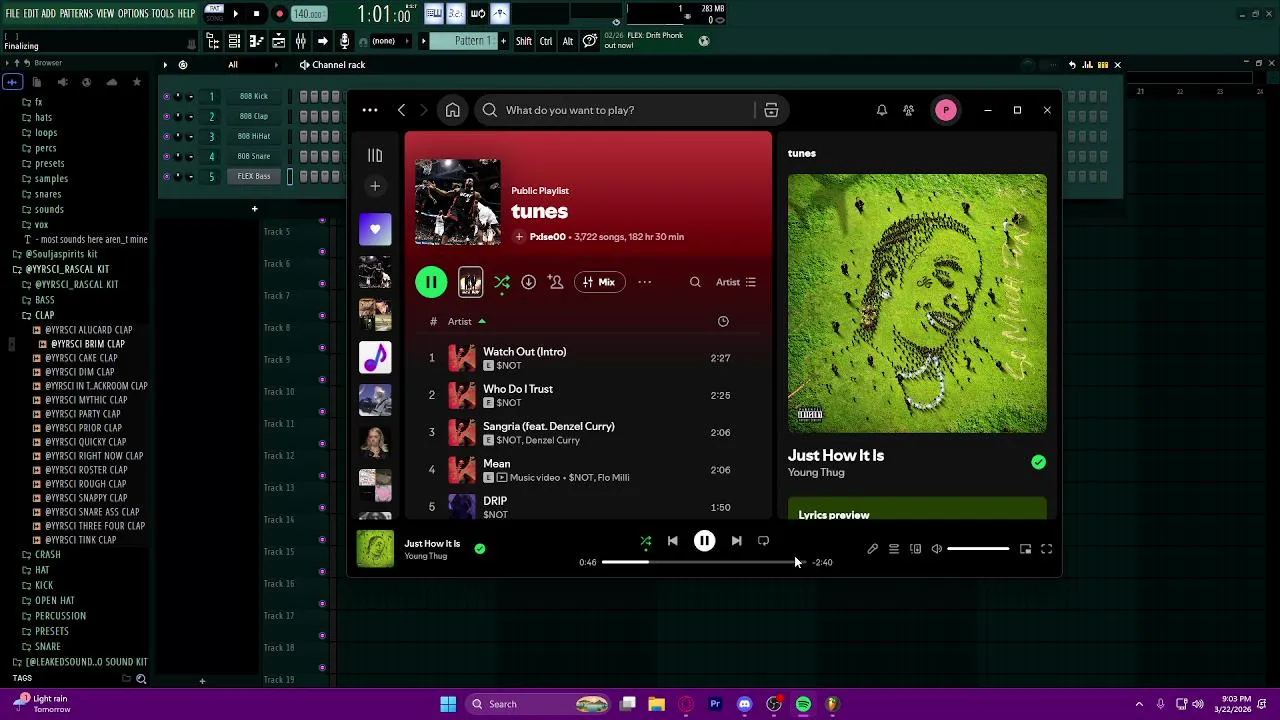Open Pxlse00 playlist owner link
The width and height of the screenshot is (1280, 720).
547,237
